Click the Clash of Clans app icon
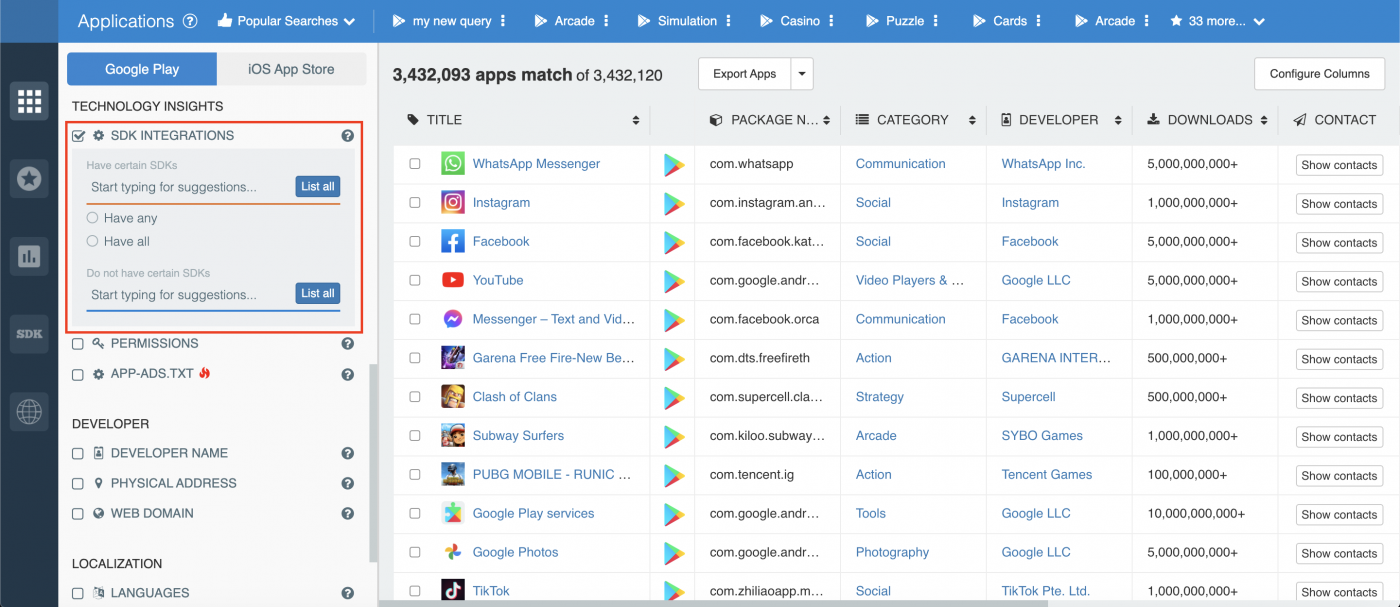The width and height of the screenshot is (1400, 607). [x=453, y=397]
